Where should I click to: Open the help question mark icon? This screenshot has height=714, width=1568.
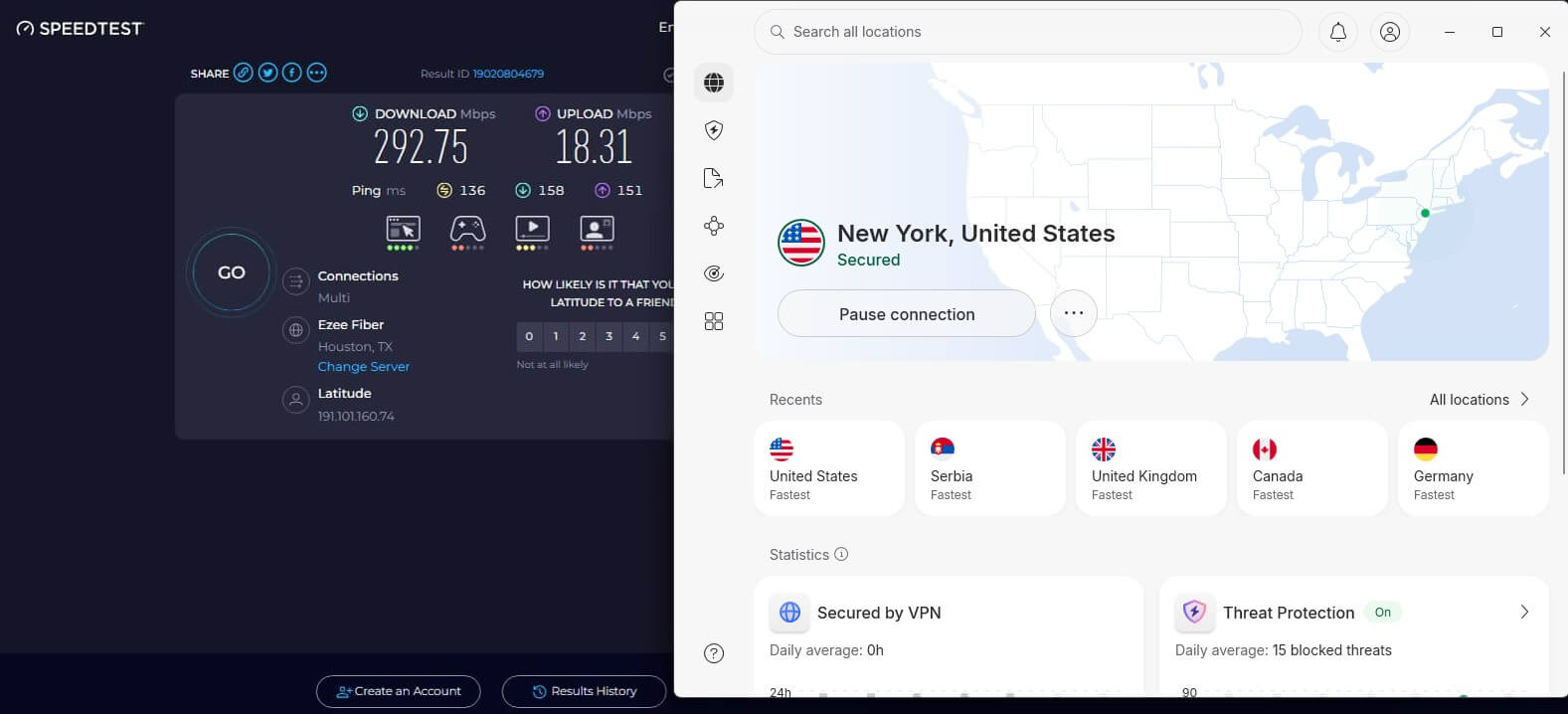[714, 653]
